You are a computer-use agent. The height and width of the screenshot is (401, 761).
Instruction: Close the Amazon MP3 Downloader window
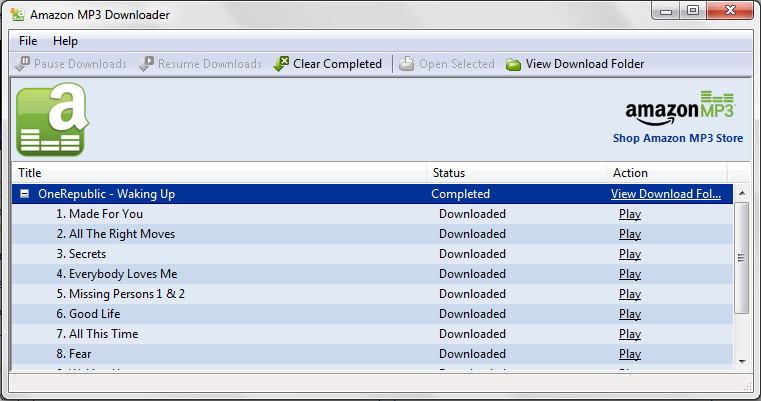730,11
